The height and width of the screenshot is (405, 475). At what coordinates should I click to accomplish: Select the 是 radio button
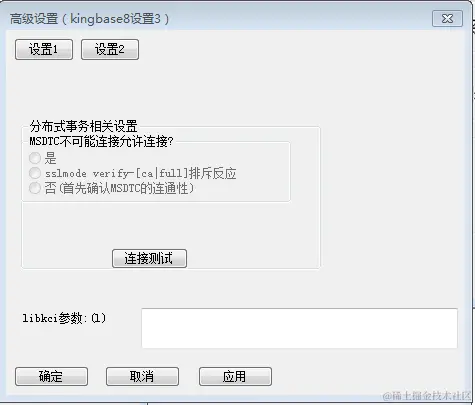click(x=35, y=158)
